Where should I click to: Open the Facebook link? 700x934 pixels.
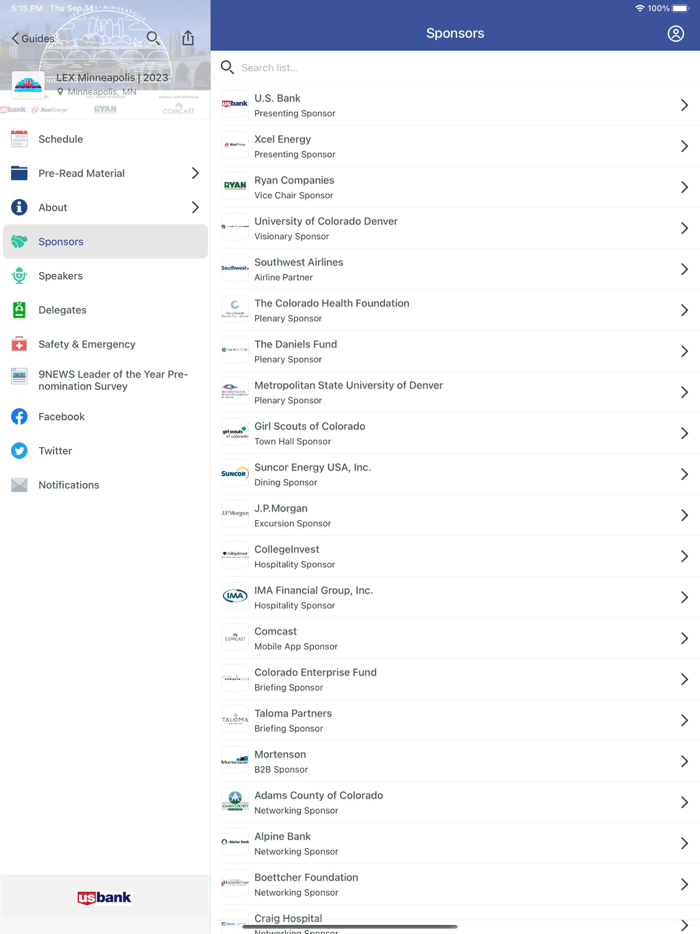pos(105,416)
